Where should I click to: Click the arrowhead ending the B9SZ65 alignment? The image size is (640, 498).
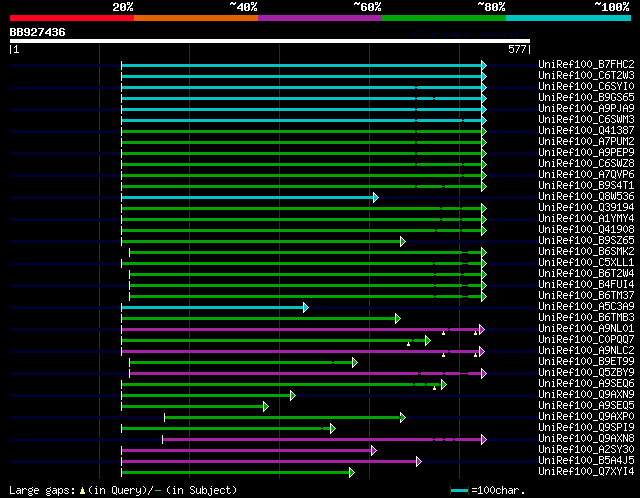[x=403, y=242]
